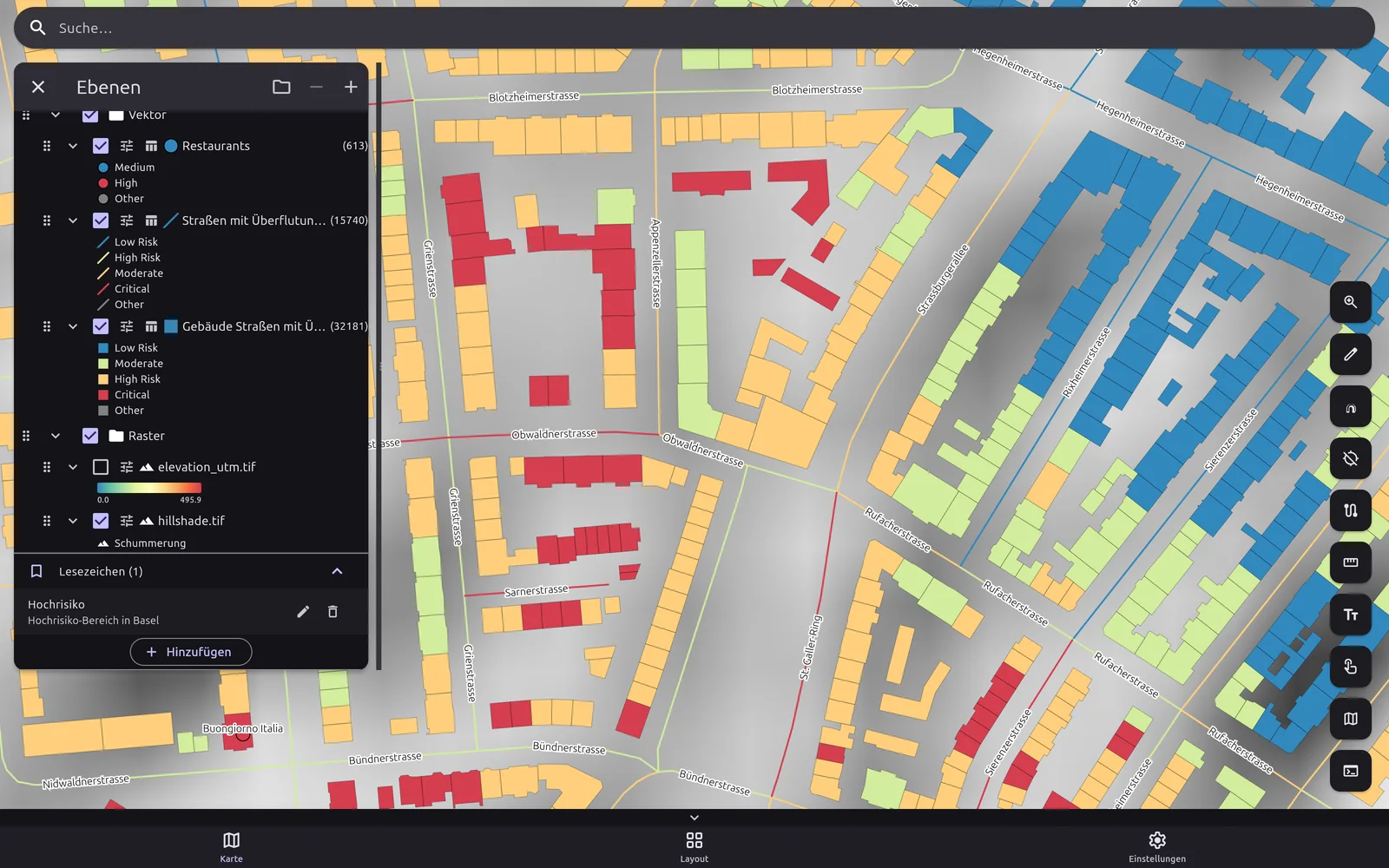
Task: Click the elevation color ramp bar
Action: (149, 488)
